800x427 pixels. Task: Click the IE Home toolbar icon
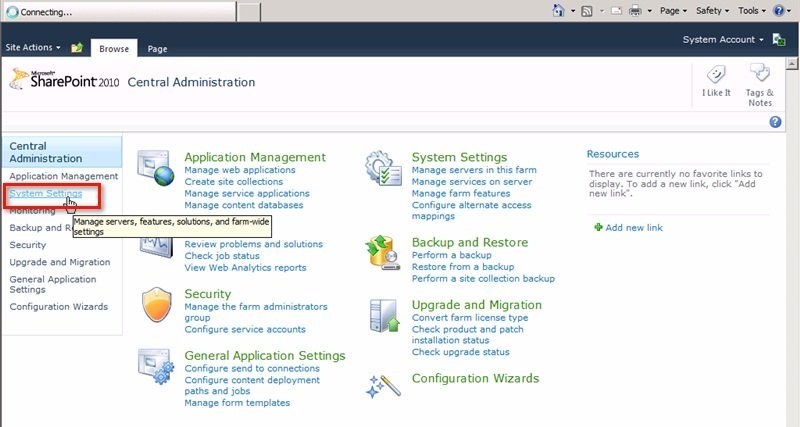(x=559, y=10)
